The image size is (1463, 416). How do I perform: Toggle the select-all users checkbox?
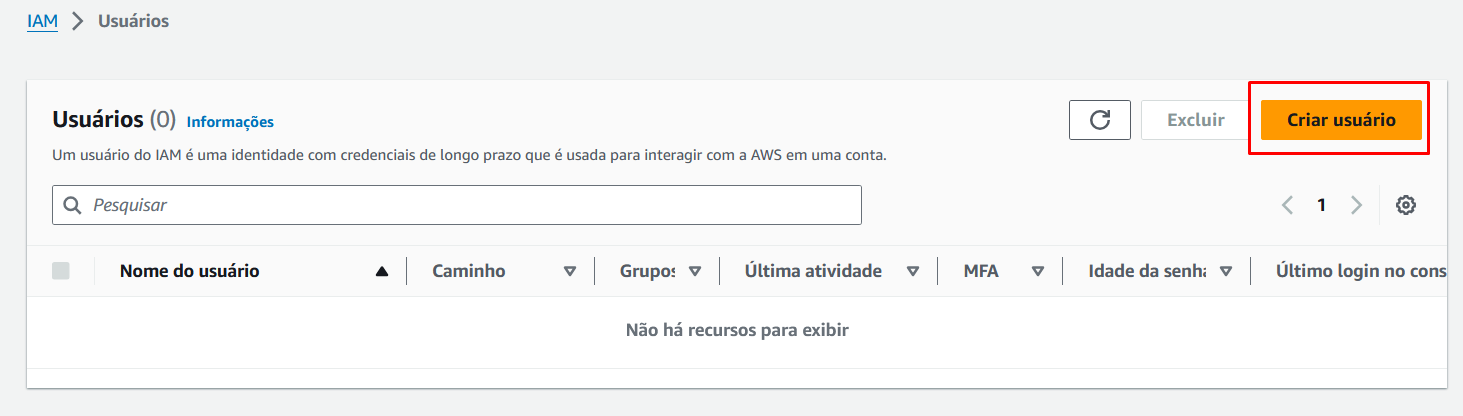(x=61, y=270)
